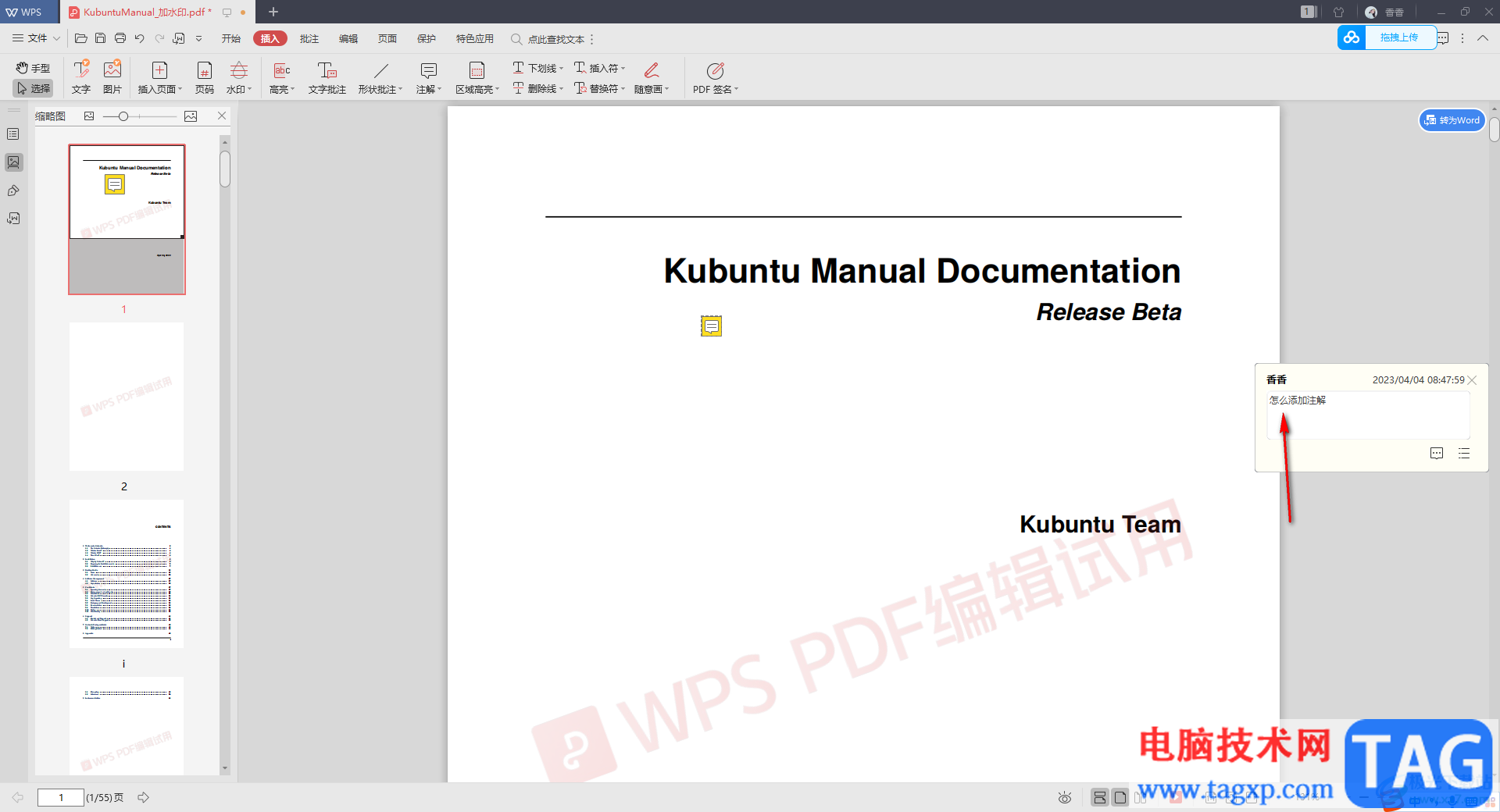Click the search text field 点此查找文本
1500x812 pixels.
tap(555, 39)
